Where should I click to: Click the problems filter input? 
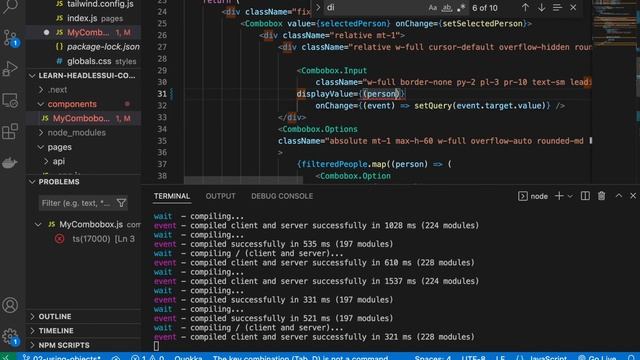click(77, 203)
